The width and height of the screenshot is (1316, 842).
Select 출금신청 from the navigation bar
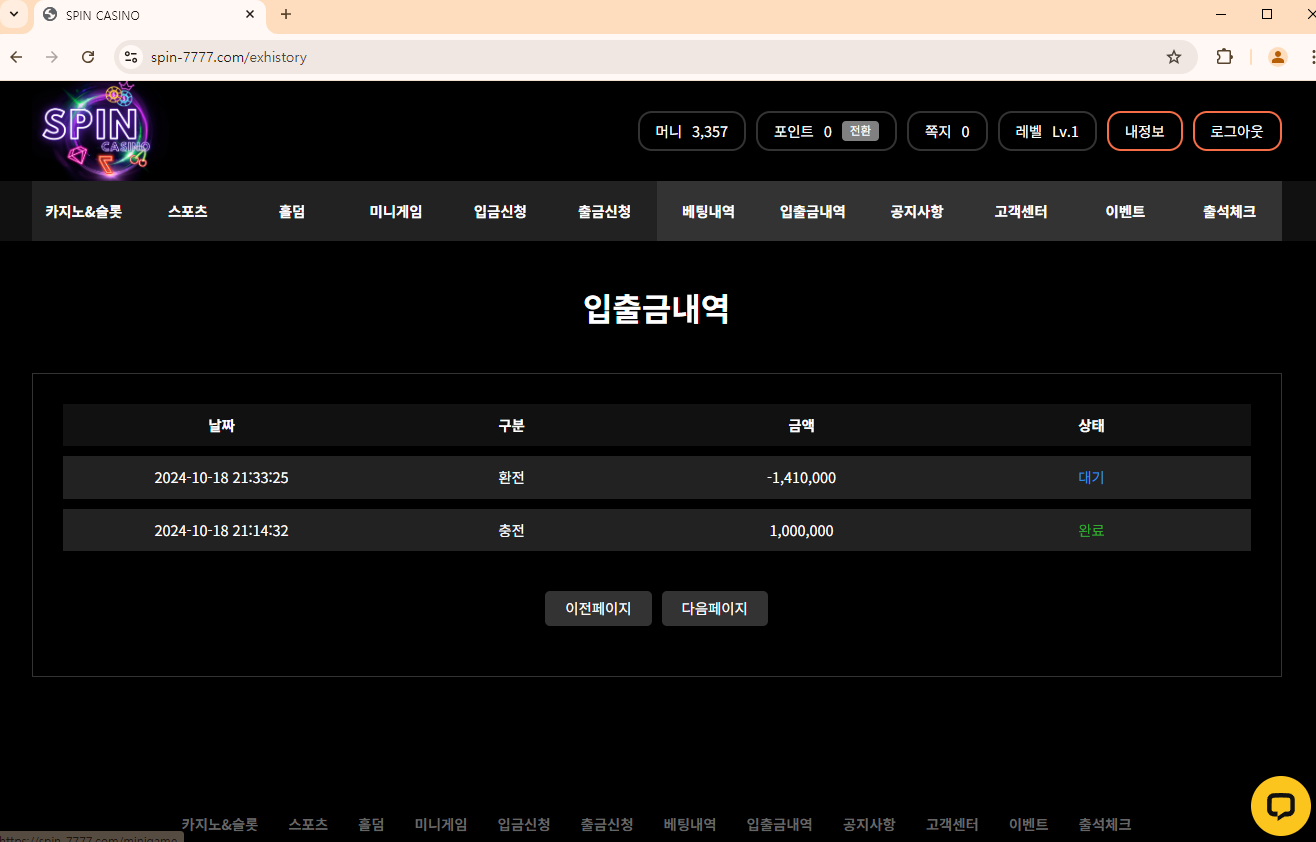point(604,211)
